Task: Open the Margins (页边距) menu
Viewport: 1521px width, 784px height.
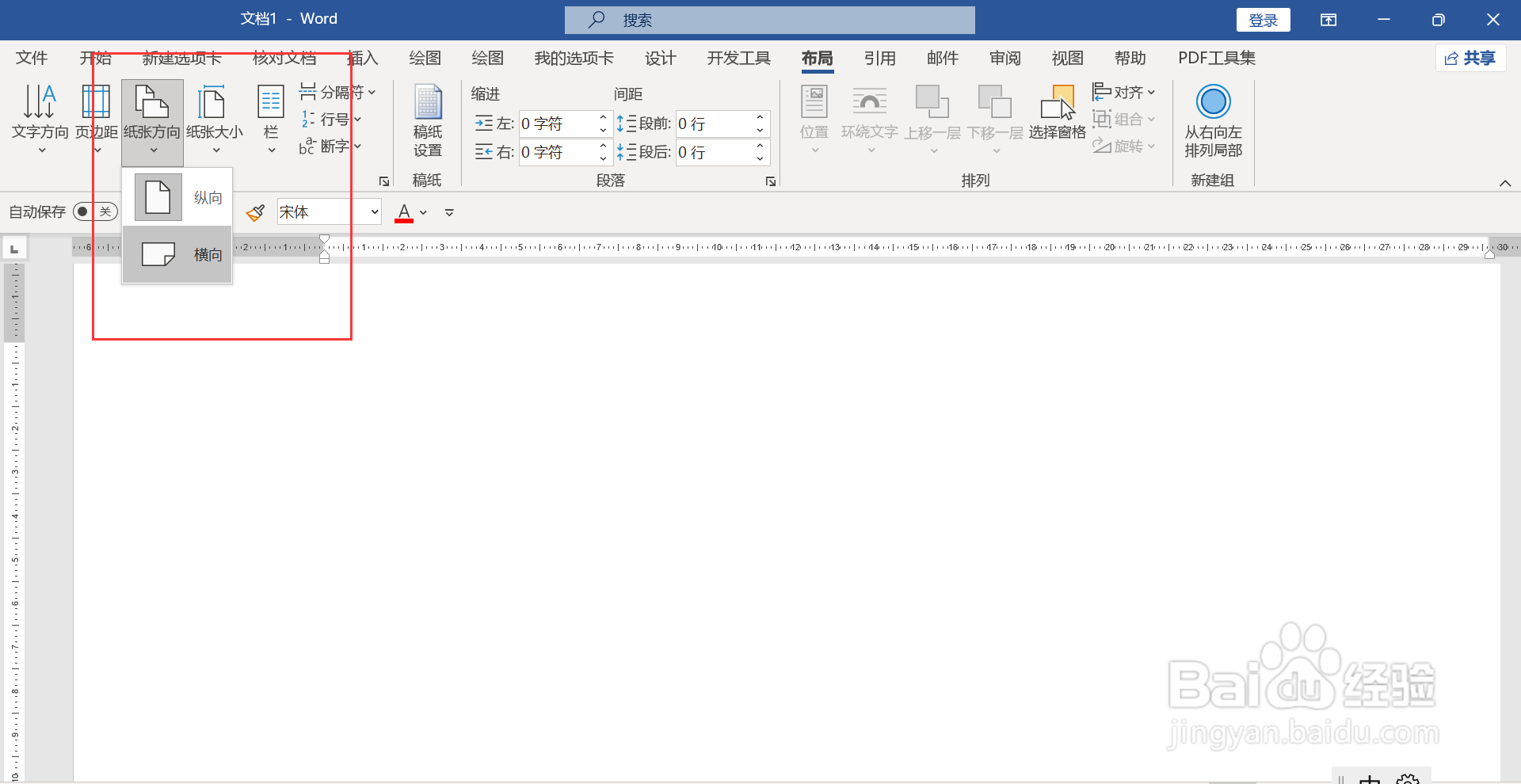Action: pos(97,119)
